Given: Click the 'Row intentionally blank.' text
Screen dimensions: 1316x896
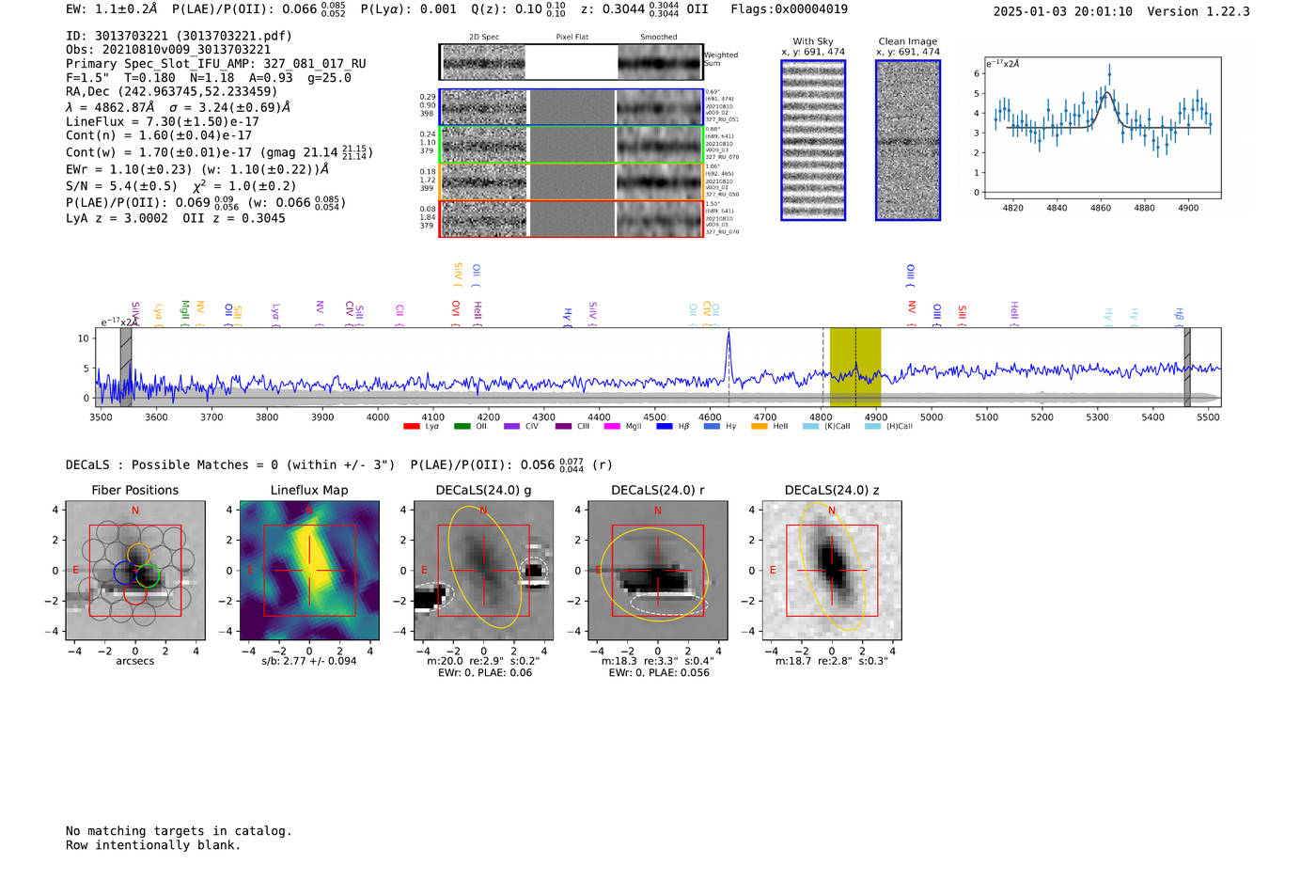Looking at the screenshot, I should point(153,845).
